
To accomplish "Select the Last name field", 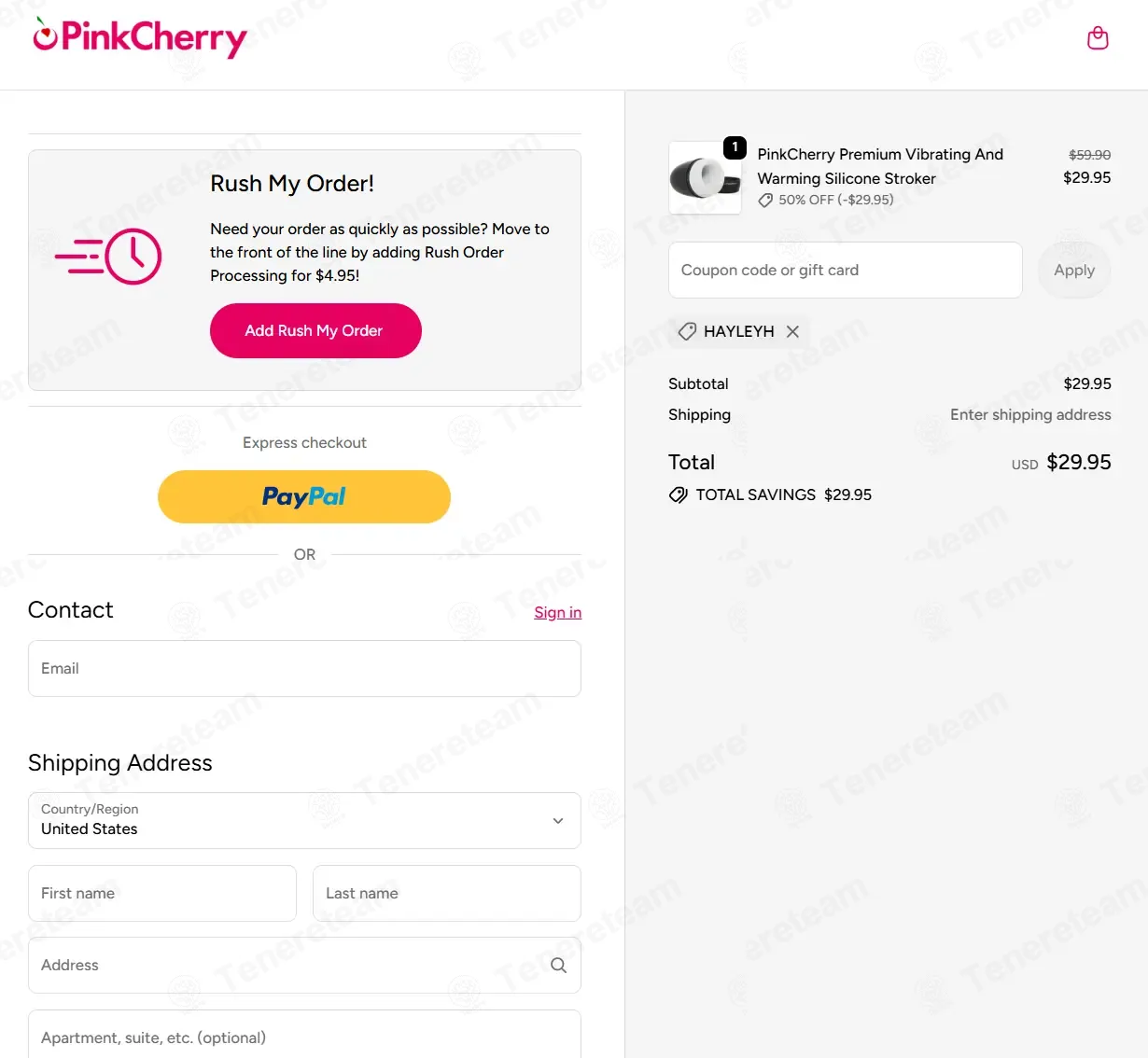I will pyautogui.click(x=446, y=894).
